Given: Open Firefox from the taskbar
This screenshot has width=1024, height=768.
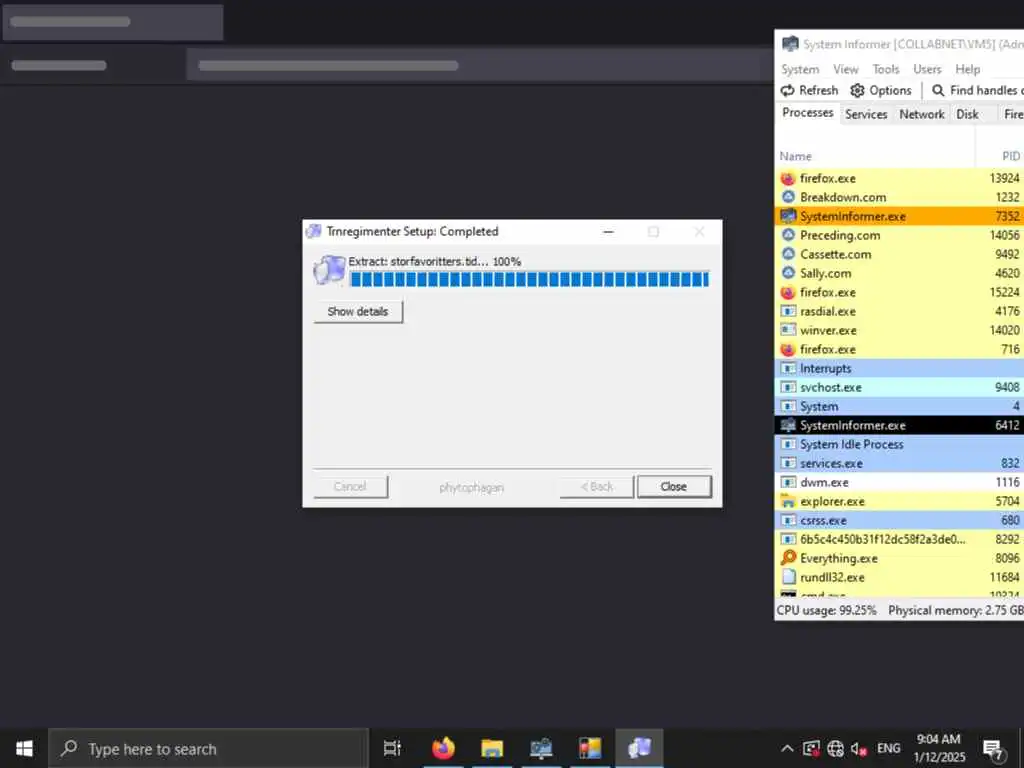Looking at the screenshot, I should (x=443, y=748).
